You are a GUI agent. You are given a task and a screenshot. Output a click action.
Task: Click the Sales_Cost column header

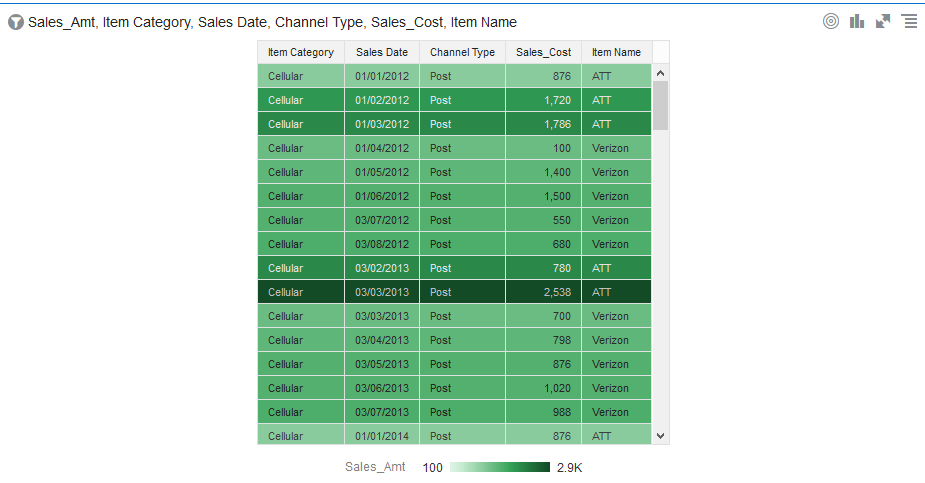pos(543,52)
